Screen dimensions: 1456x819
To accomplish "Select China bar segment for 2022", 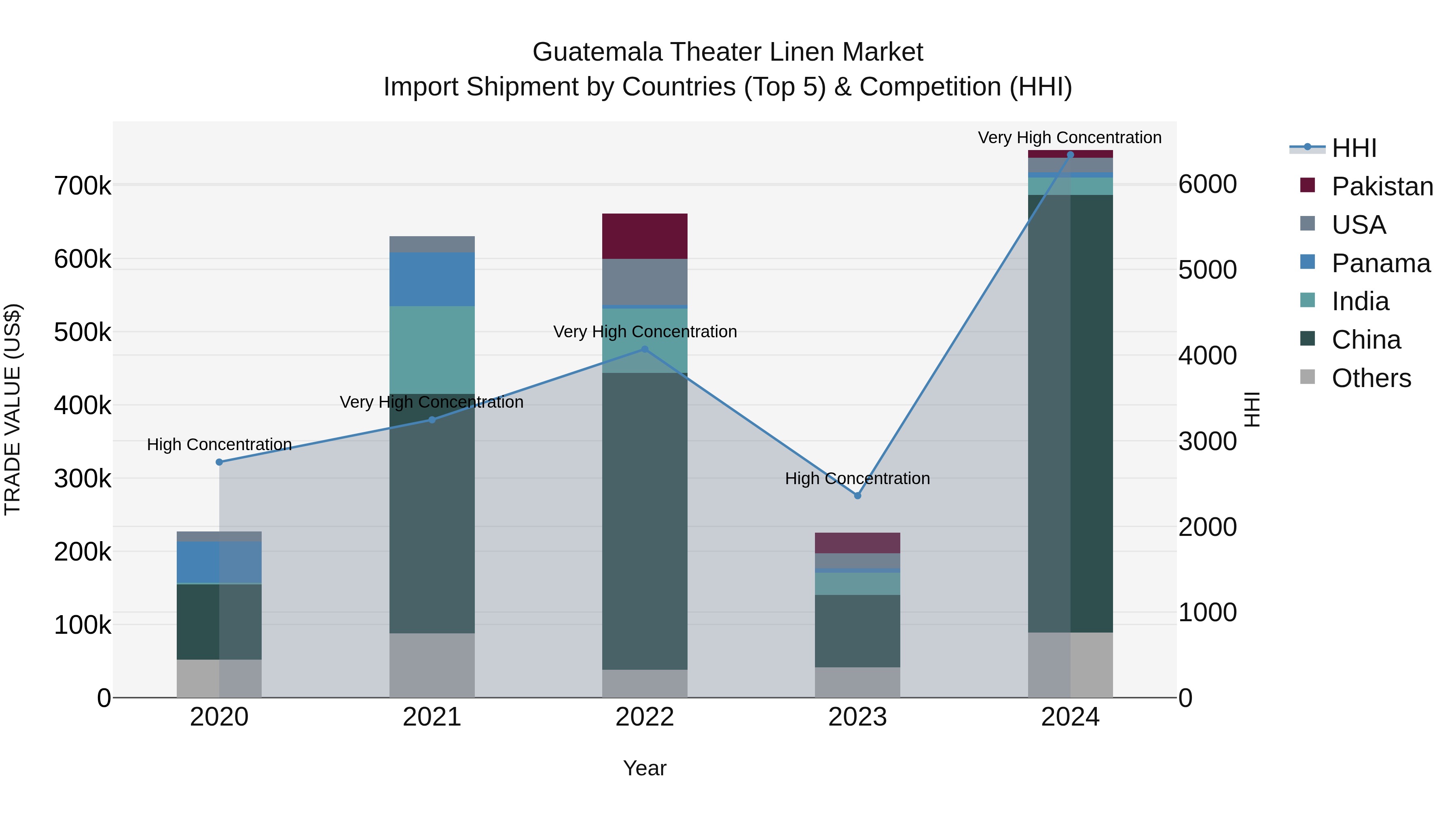I will tap(645, 521).
